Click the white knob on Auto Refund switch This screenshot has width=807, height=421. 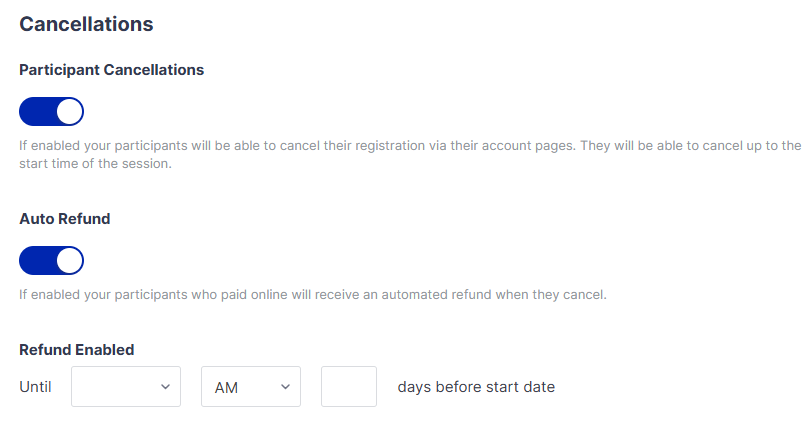69,261
